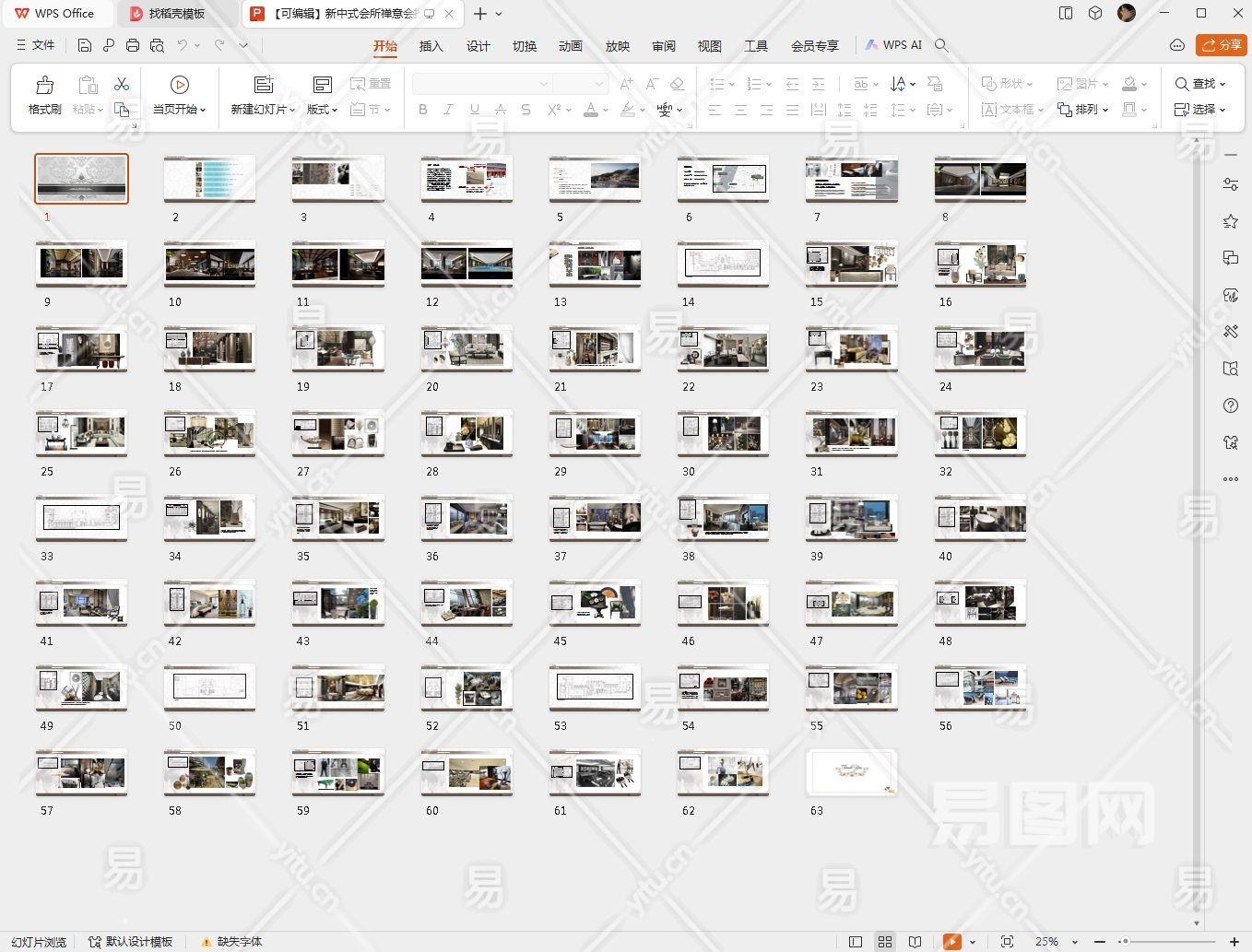The image size is (1252, 952).
Task: Start slideshow with 当页开始 play icon
Action: tap(180, 85)
